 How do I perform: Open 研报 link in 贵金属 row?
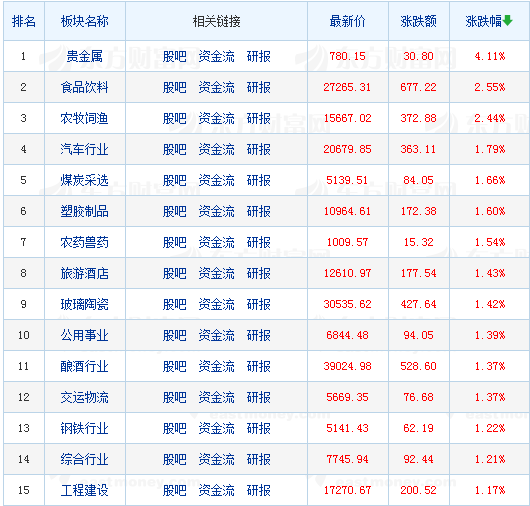pyautogui.click(x=259, y=56)
